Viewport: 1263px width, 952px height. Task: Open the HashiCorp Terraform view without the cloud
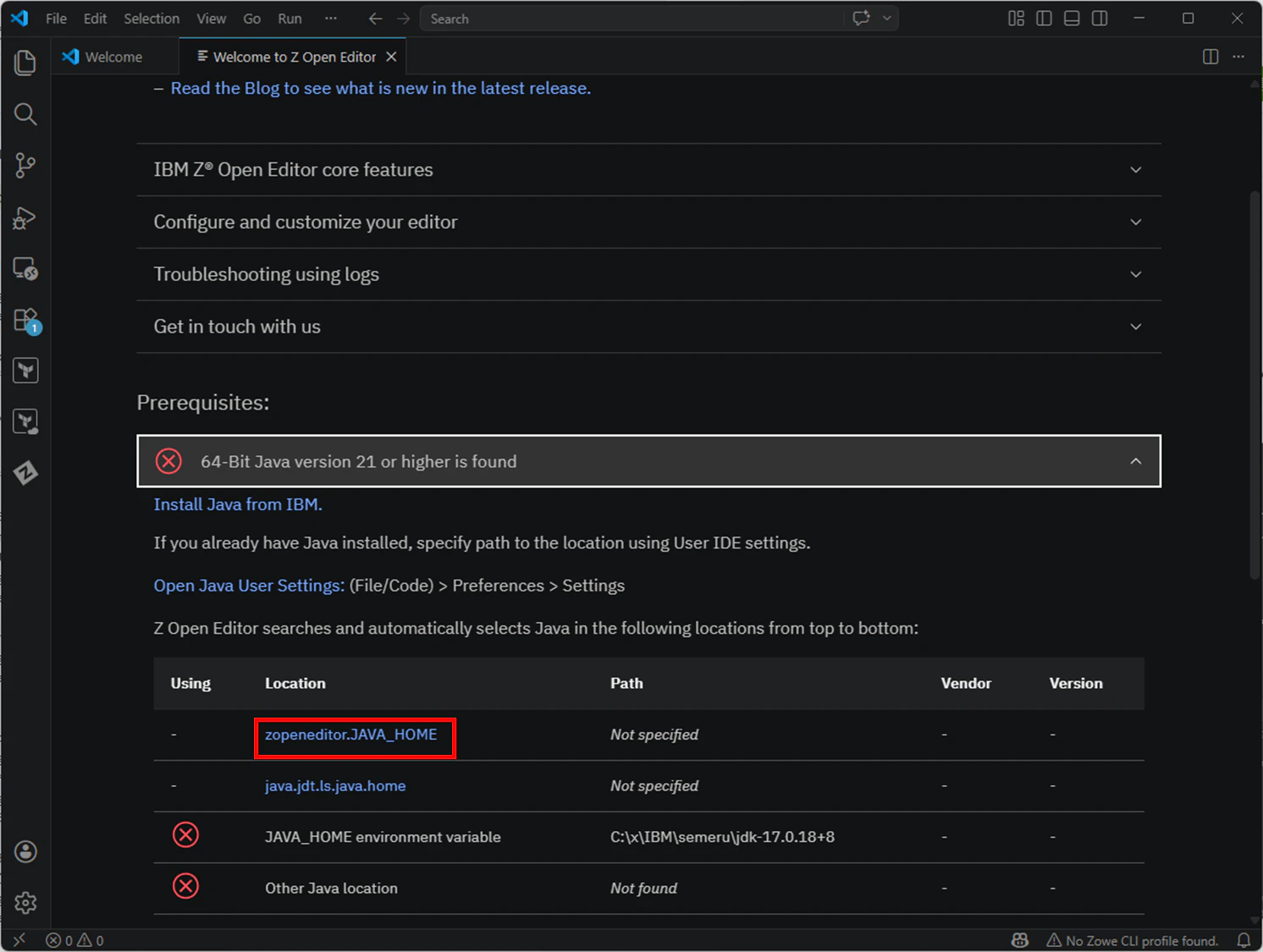point(25,371)
